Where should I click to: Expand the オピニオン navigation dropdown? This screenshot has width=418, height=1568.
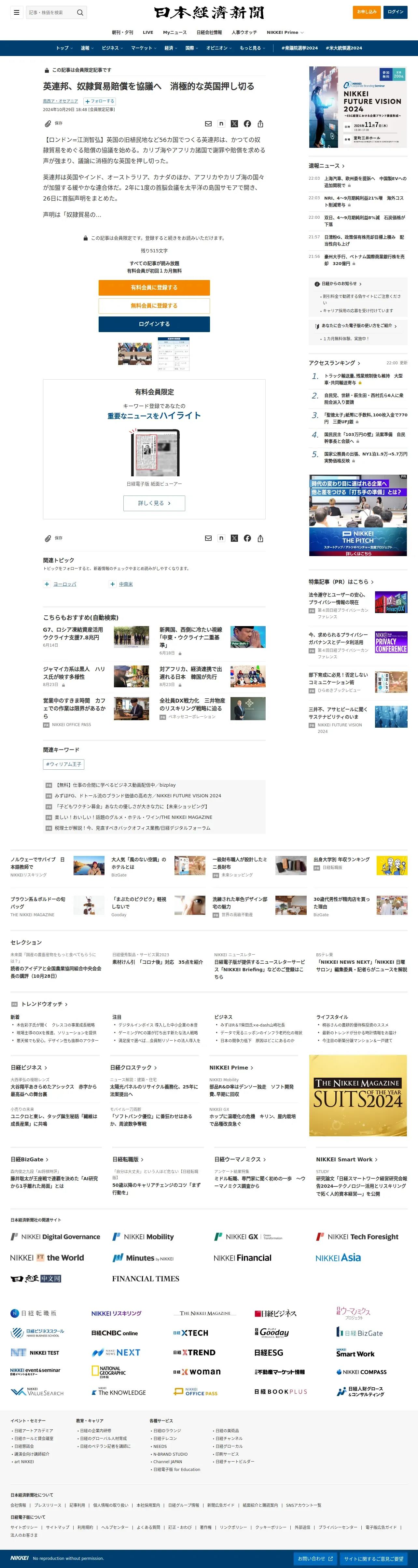[x=219, y=48]
